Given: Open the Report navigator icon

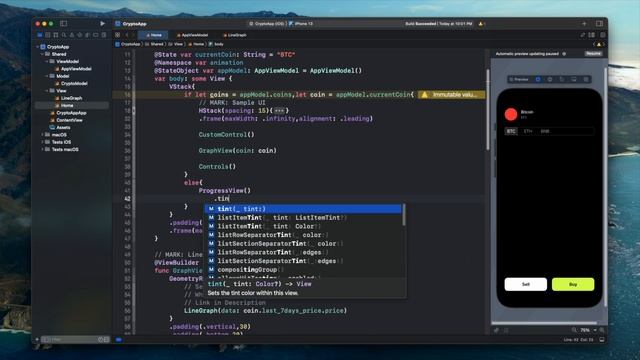Looking at the screenshot, I should coord(104,35).
